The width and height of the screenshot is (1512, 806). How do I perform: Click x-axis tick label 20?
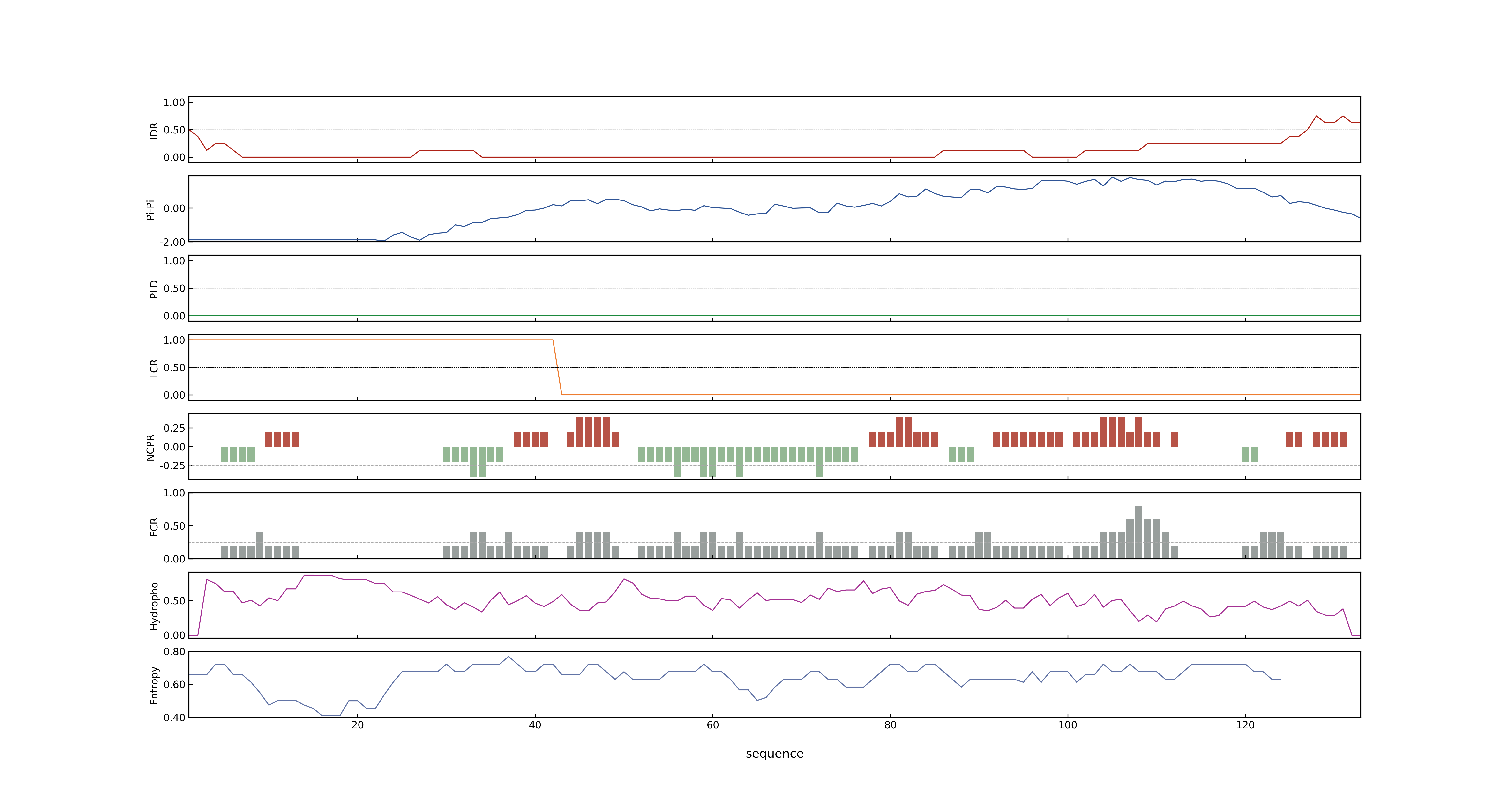(358, 725)
